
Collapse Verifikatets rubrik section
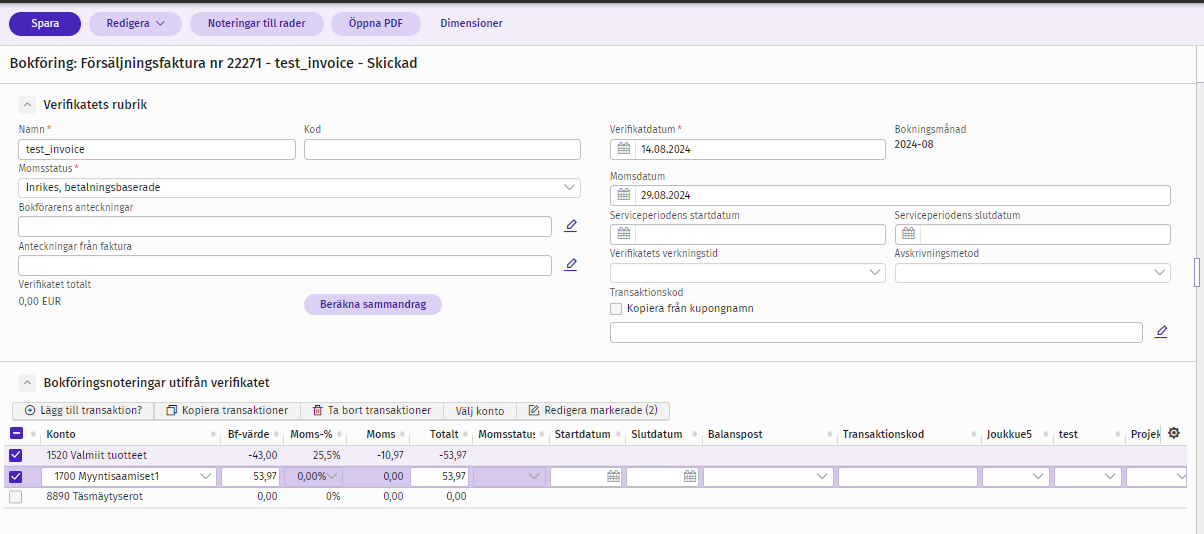coord(27,104)
